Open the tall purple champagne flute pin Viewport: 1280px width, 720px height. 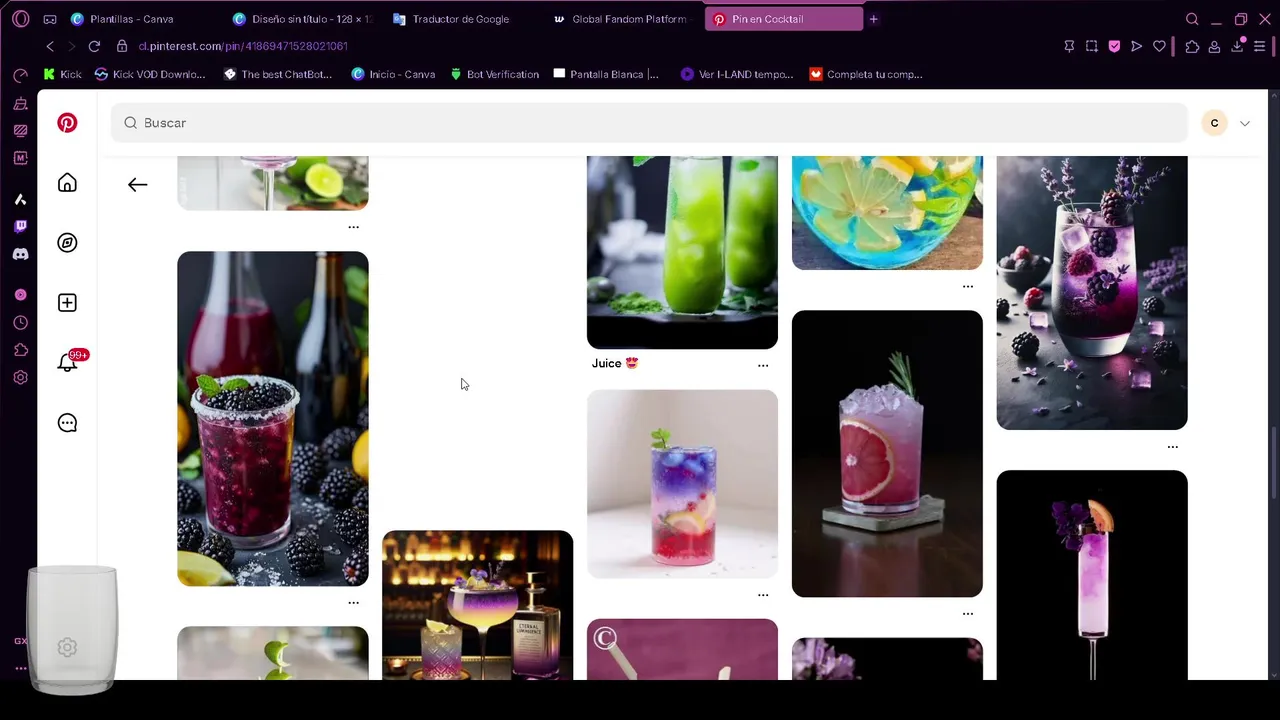[1092, 575]
